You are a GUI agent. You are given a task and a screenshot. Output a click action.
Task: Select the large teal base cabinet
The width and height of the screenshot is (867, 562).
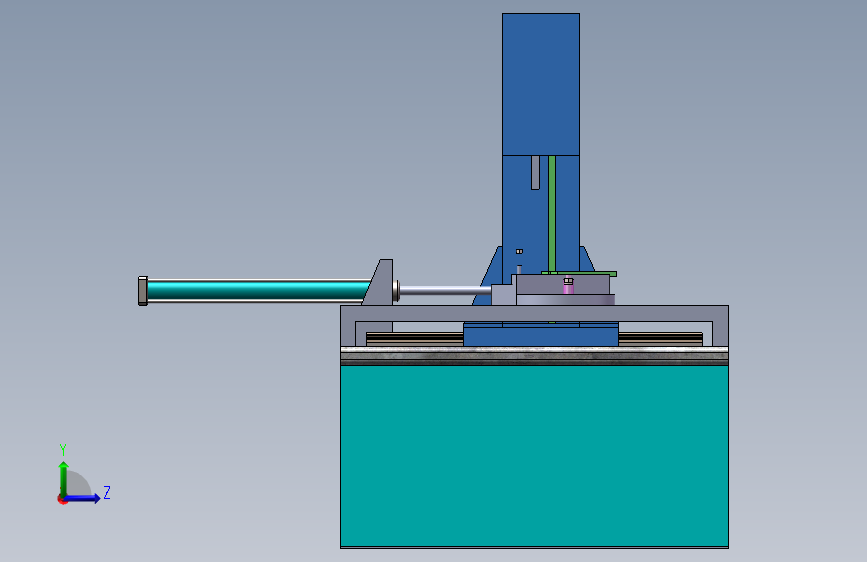click(x=534, y=456)
